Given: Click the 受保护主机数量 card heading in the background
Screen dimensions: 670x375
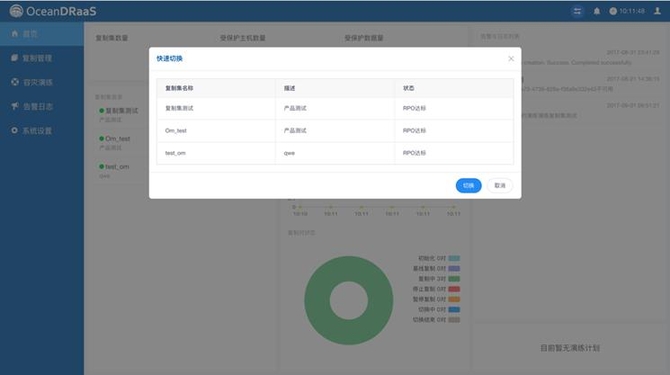Looking at the screenshot, I should point(243,38).
